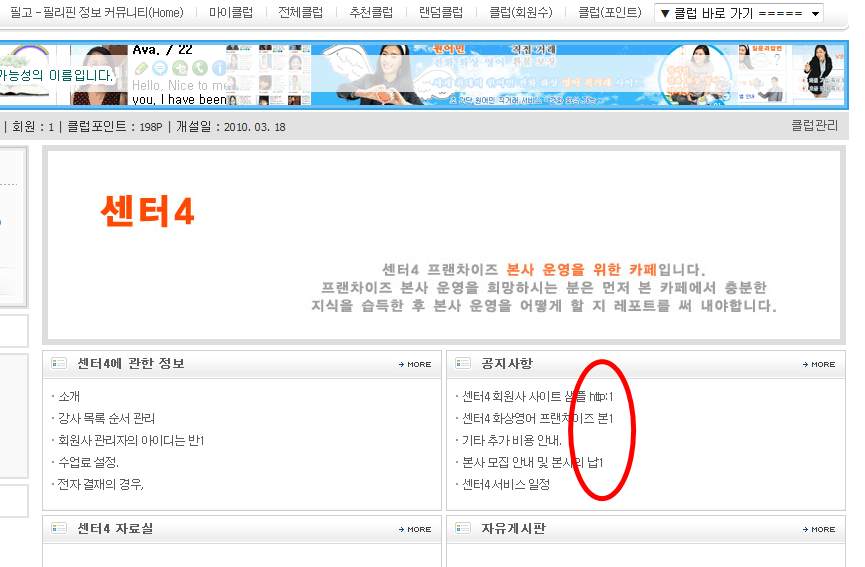This screenshot has width=865, height=567.
Task: Click MORE in the 공지사항 panel
Action: coord(819,365)
